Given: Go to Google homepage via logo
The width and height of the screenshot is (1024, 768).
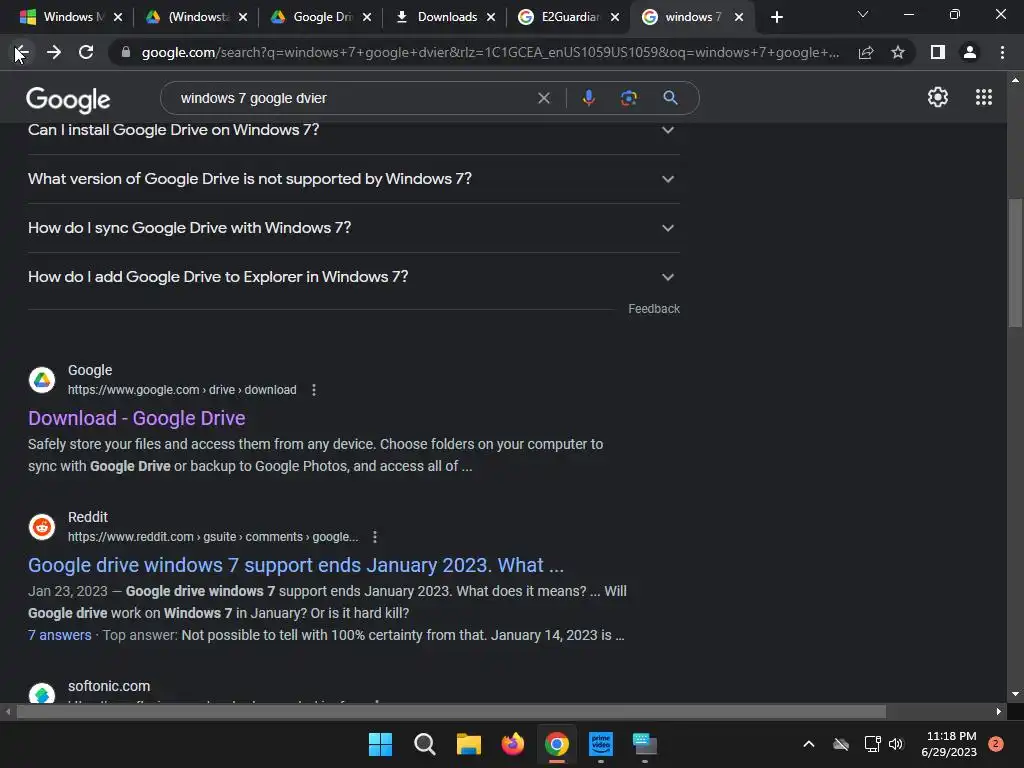Looking at the screenshot, I should click(x=68, y=99).
